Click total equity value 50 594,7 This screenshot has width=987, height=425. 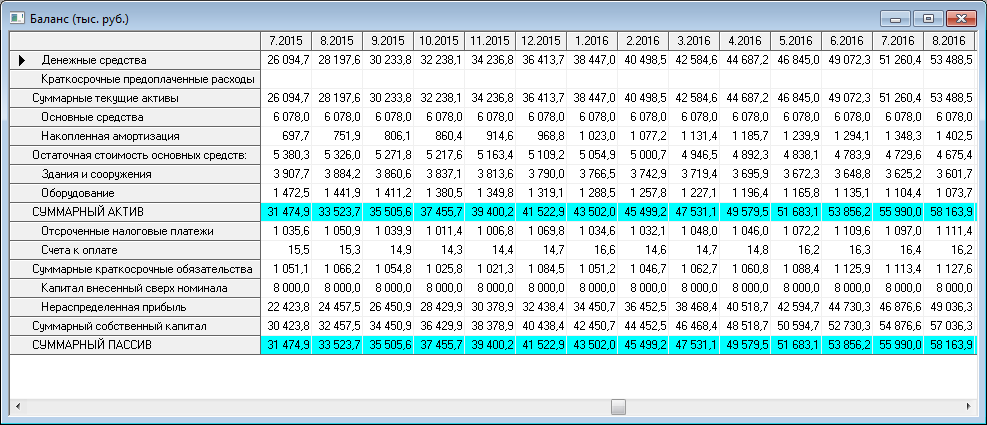(x=796, y=326)
